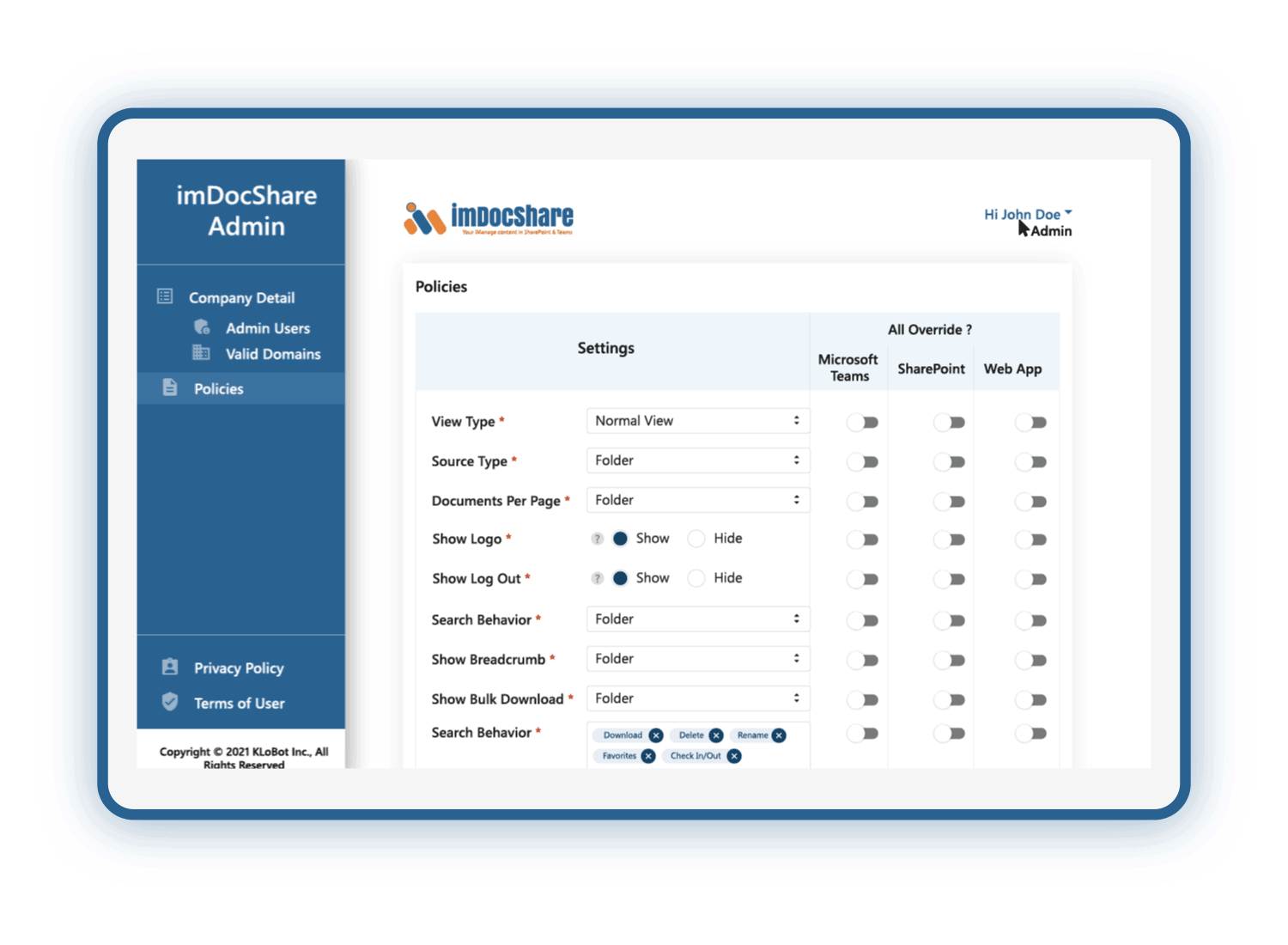Select the Show radio for Show Logo
Screen dimensions: 1288x945
pos(620,539)
